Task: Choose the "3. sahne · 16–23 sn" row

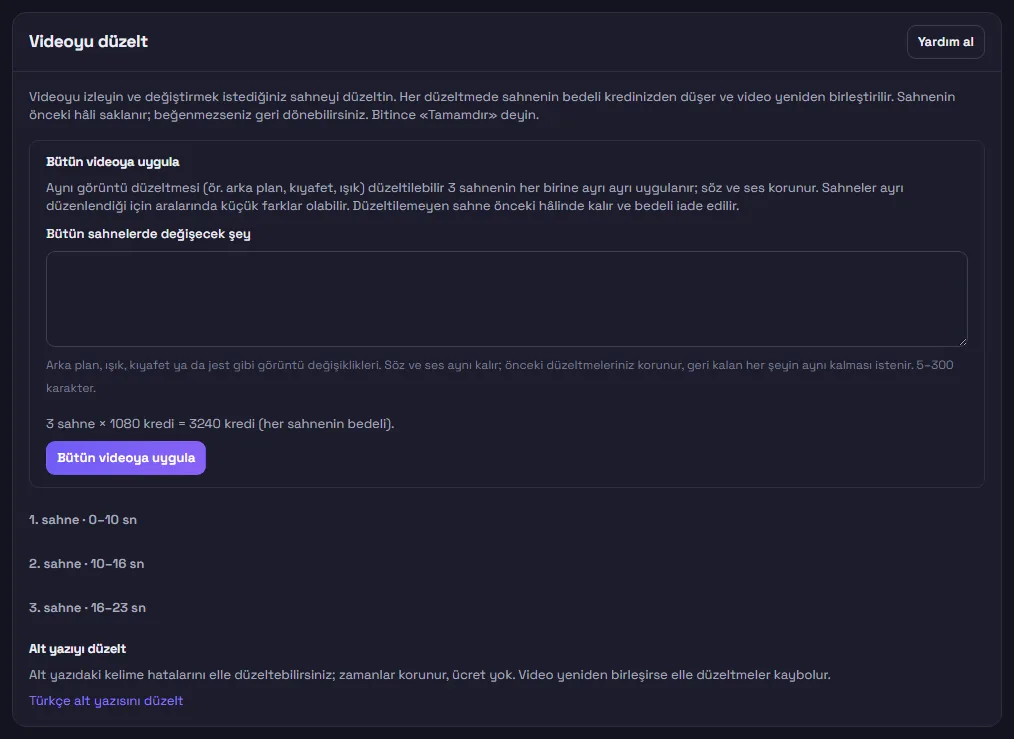Action: click(x=87, y=608)
